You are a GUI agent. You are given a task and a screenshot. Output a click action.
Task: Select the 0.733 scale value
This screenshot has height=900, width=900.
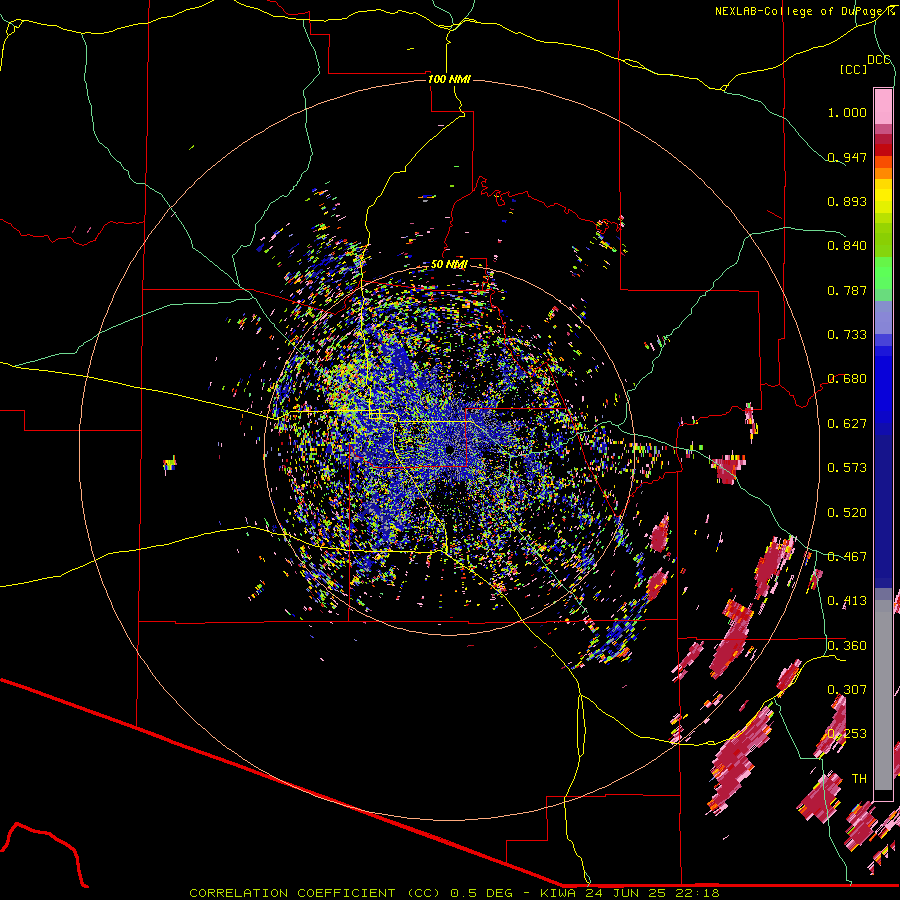(x=847, y=335)
